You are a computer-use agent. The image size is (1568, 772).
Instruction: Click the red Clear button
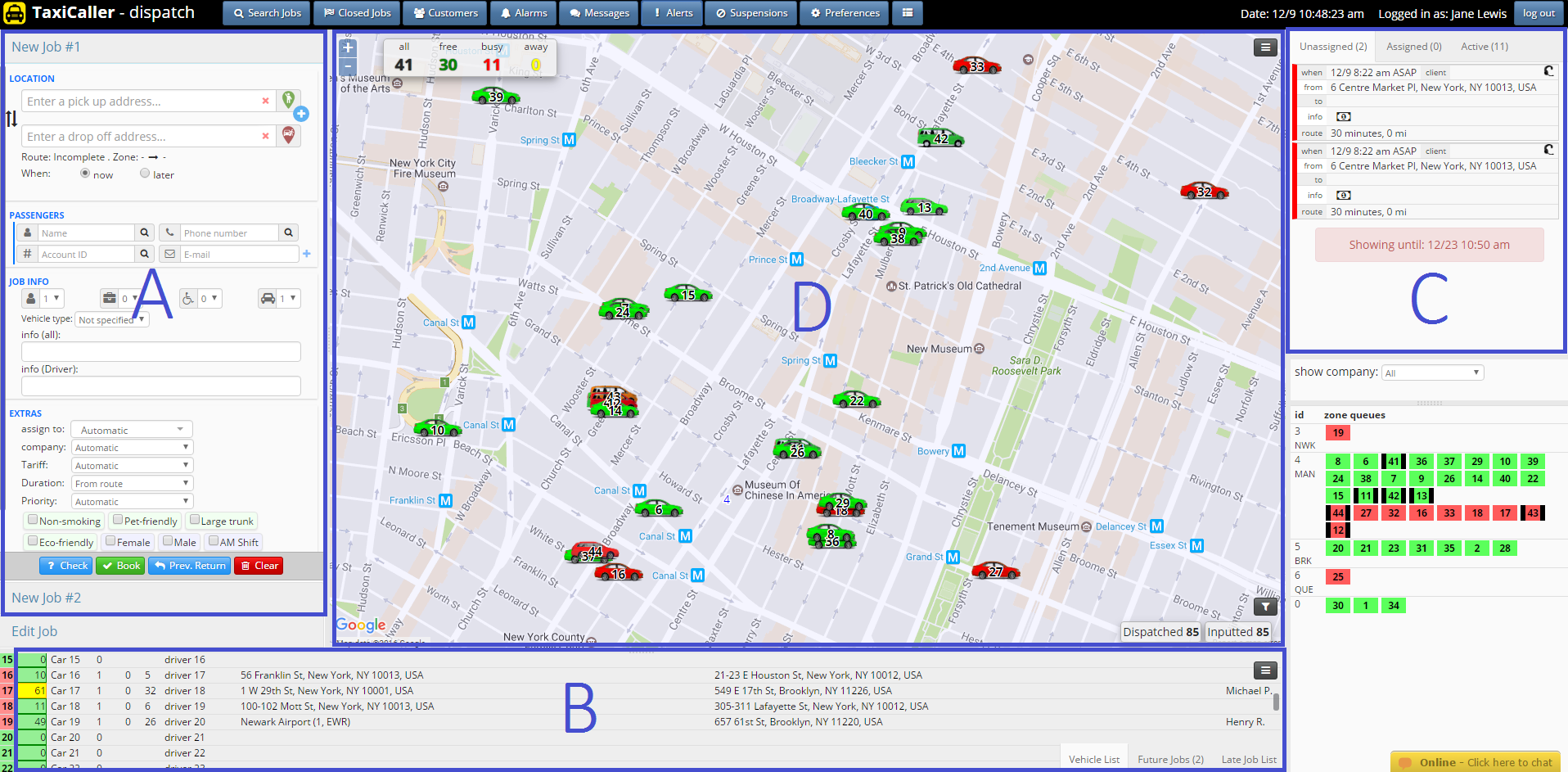click(x=258, y=565)
